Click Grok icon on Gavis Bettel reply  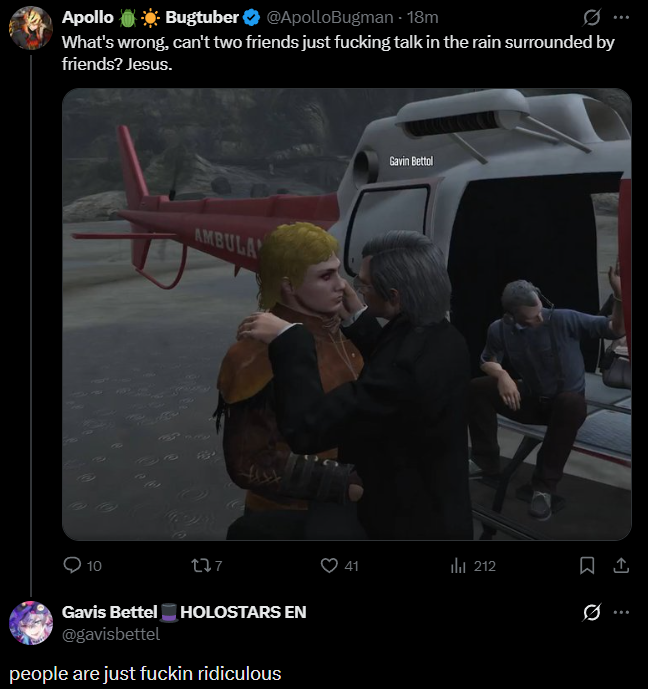tap(592, 612)
